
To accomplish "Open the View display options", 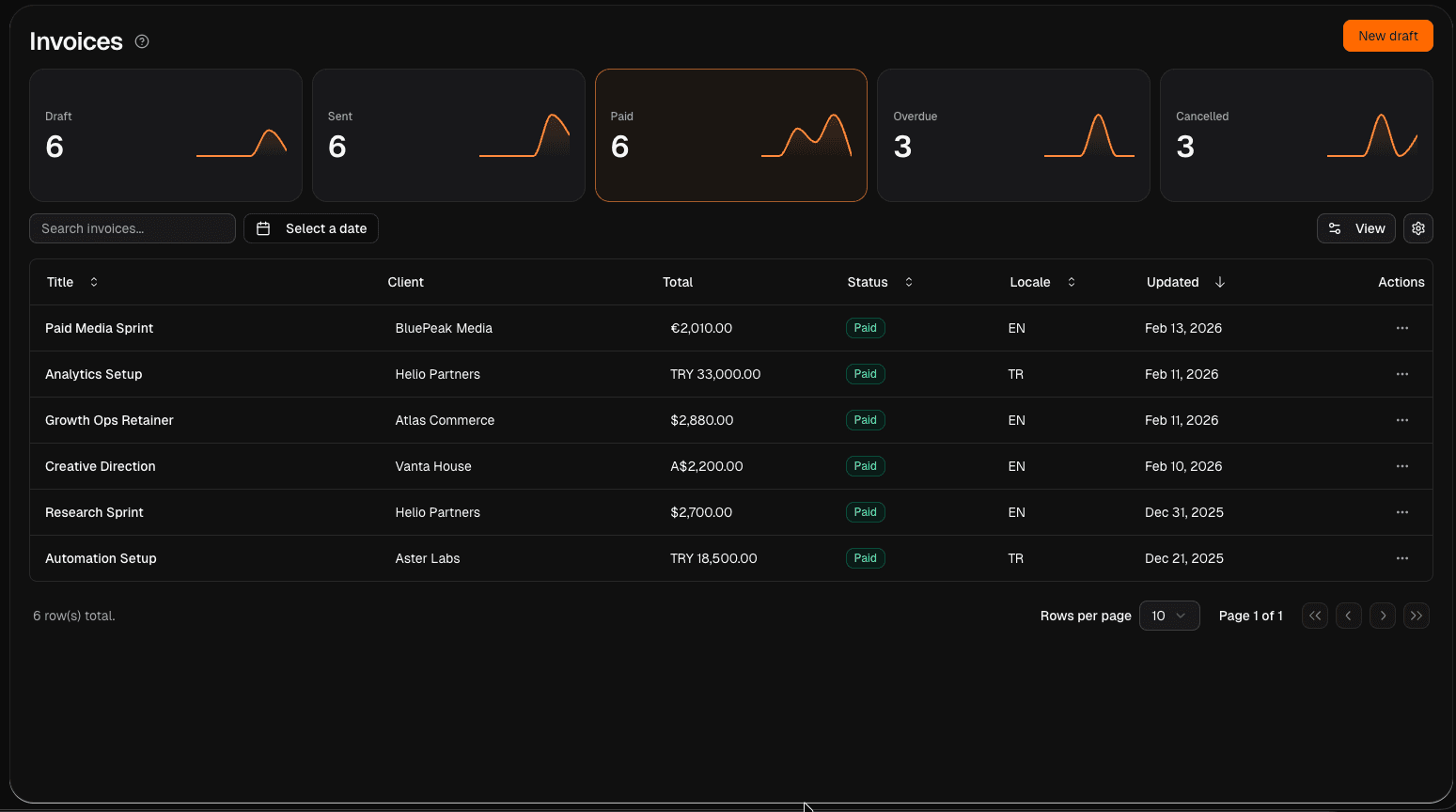I will click(1356, 228).
